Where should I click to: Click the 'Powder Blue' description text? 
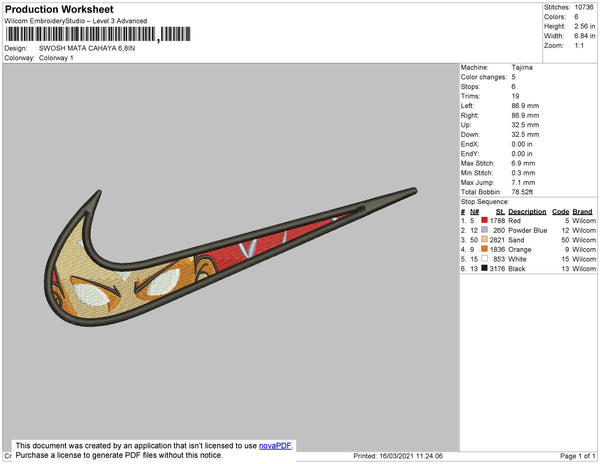coord(528,230)
